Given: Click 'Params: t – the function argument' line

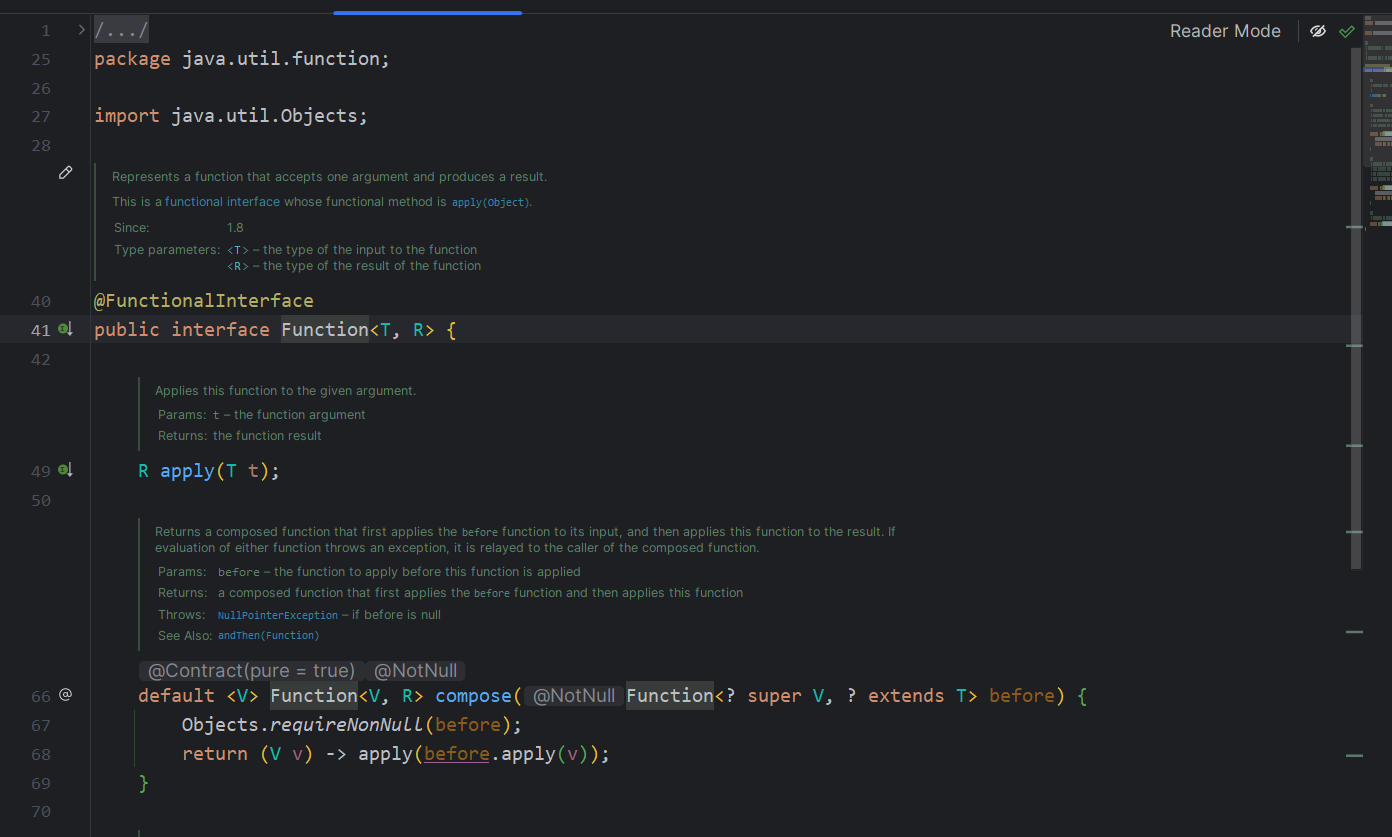Looking at the screenshot, I should (262, 415).
